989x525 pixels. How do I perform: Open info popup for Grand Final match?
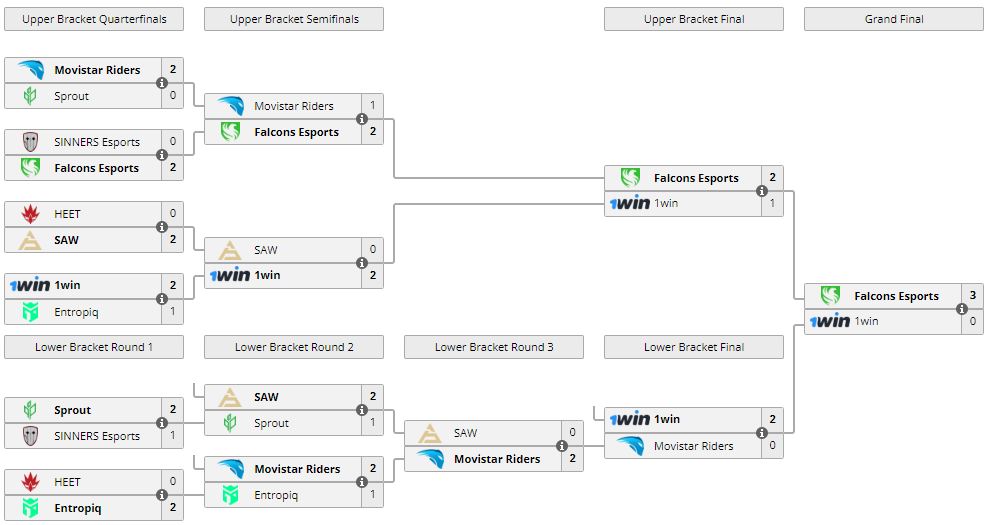coord(962,308)
